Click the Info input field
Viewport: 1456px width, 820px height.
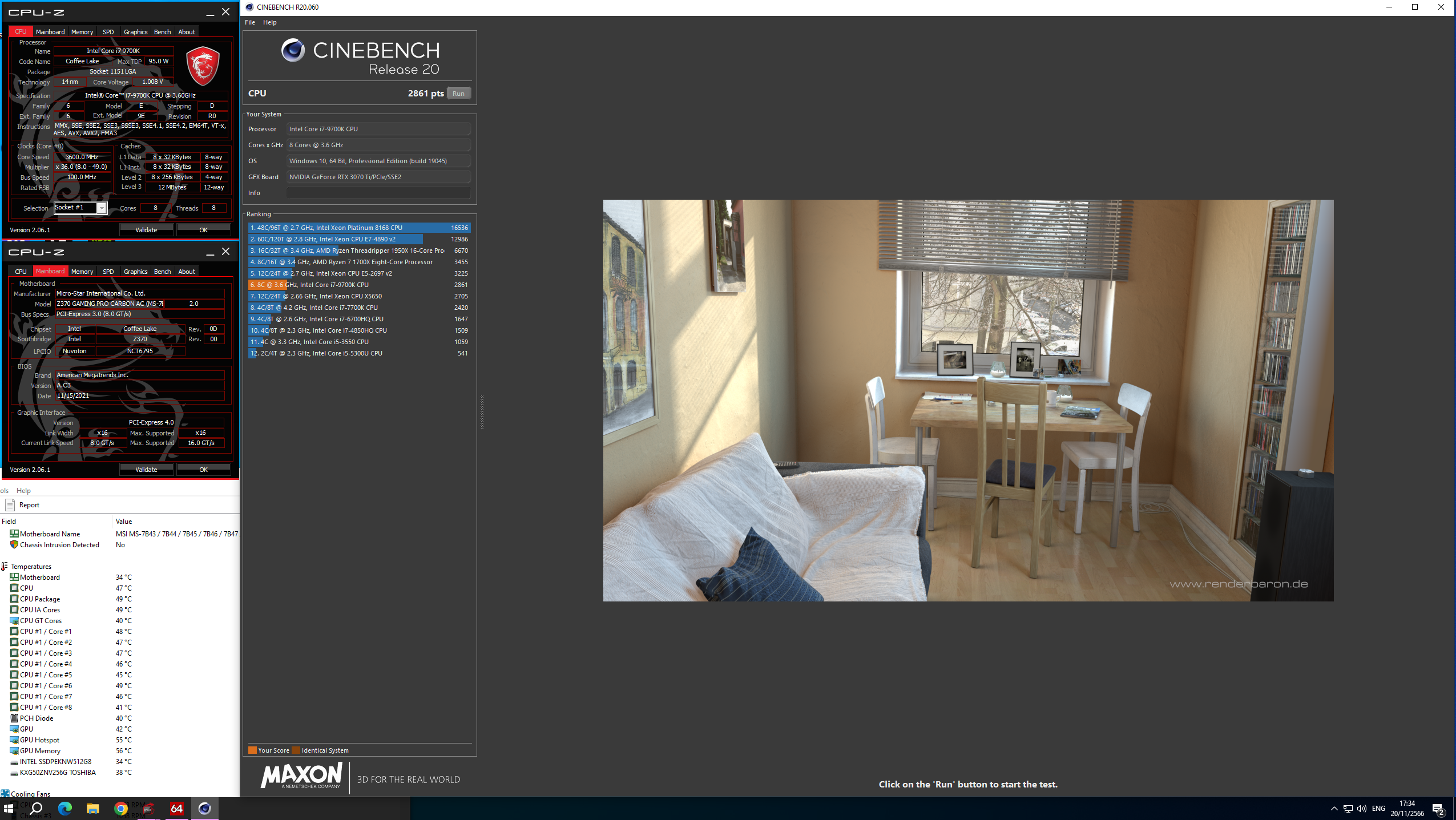(378, 193)
